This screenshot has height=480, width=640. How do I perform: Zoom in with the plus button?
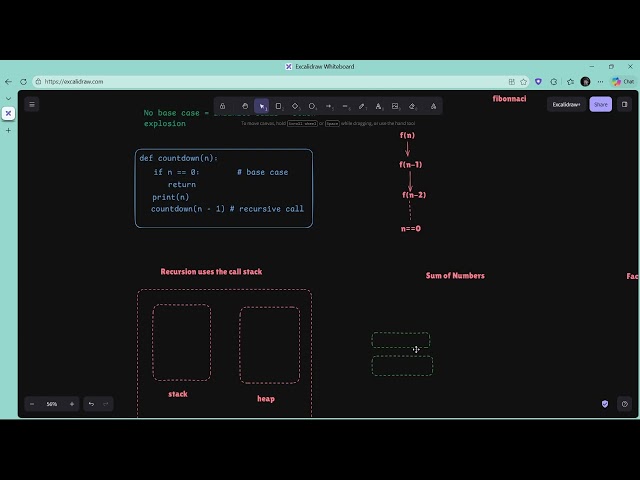click(x=72, y=404)
